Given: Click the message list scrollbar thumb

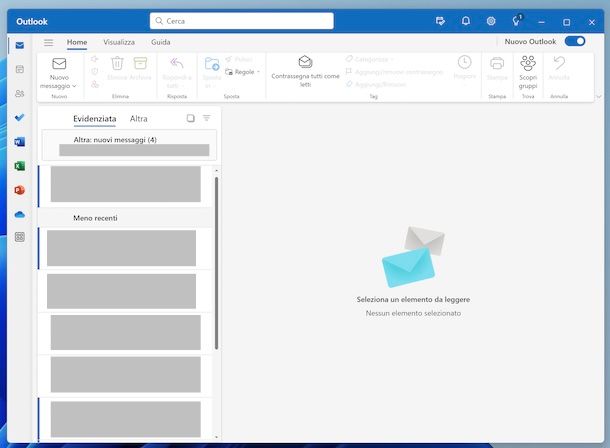Looking at the screenshot, I should [x=216, y=263].
